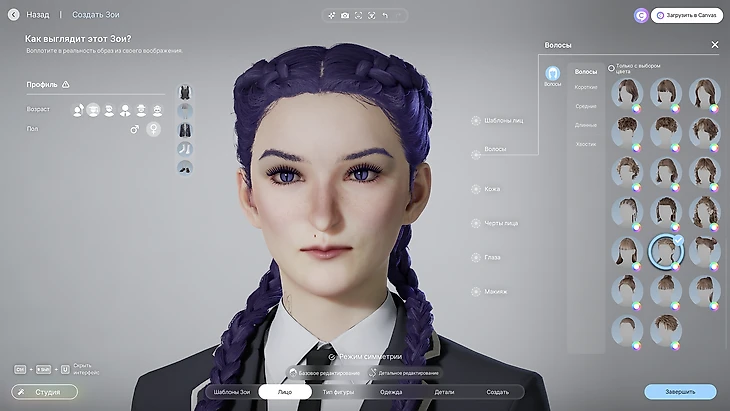Choose the female gender symbol
Viewport: 730px width, 411px height.
click(x=153, y=129)
